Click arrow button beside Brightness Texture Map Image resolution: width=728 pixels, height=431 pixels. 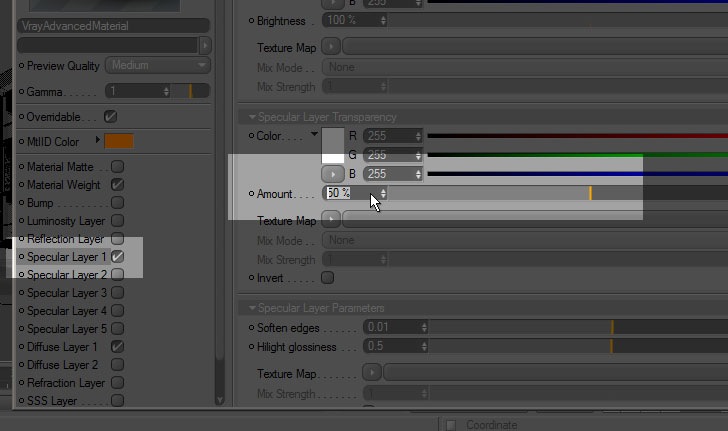pos(331,46)
